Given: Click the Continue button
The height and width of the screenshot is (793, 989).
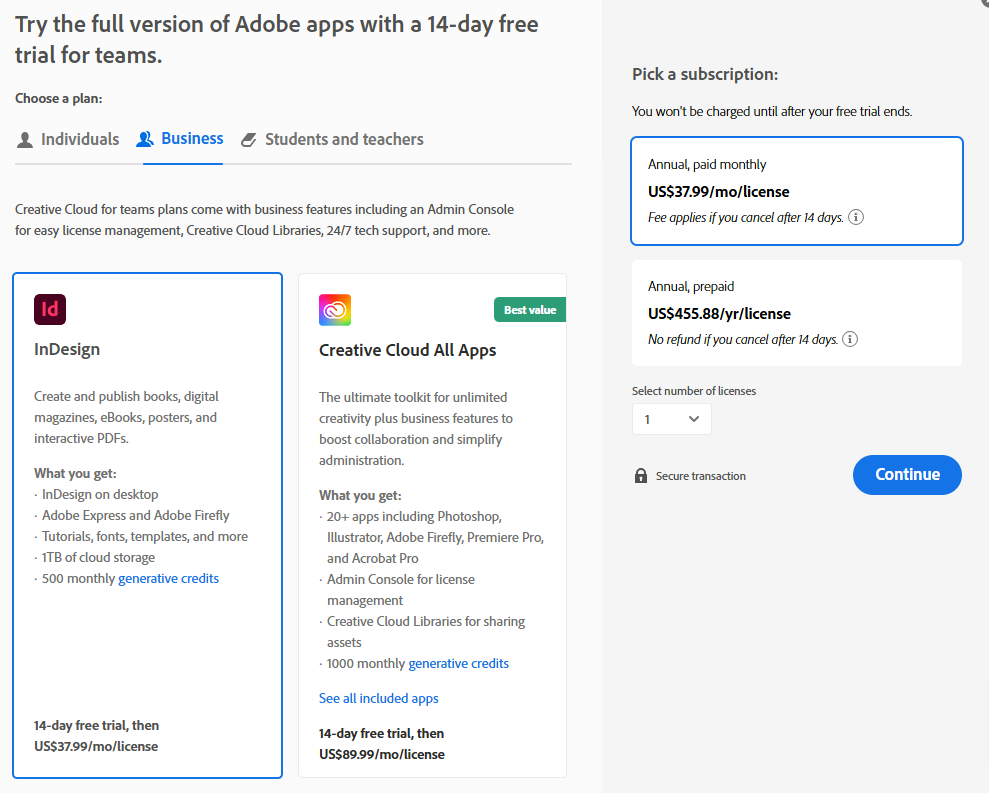Looking at the screenshot, I should point(907,474).
